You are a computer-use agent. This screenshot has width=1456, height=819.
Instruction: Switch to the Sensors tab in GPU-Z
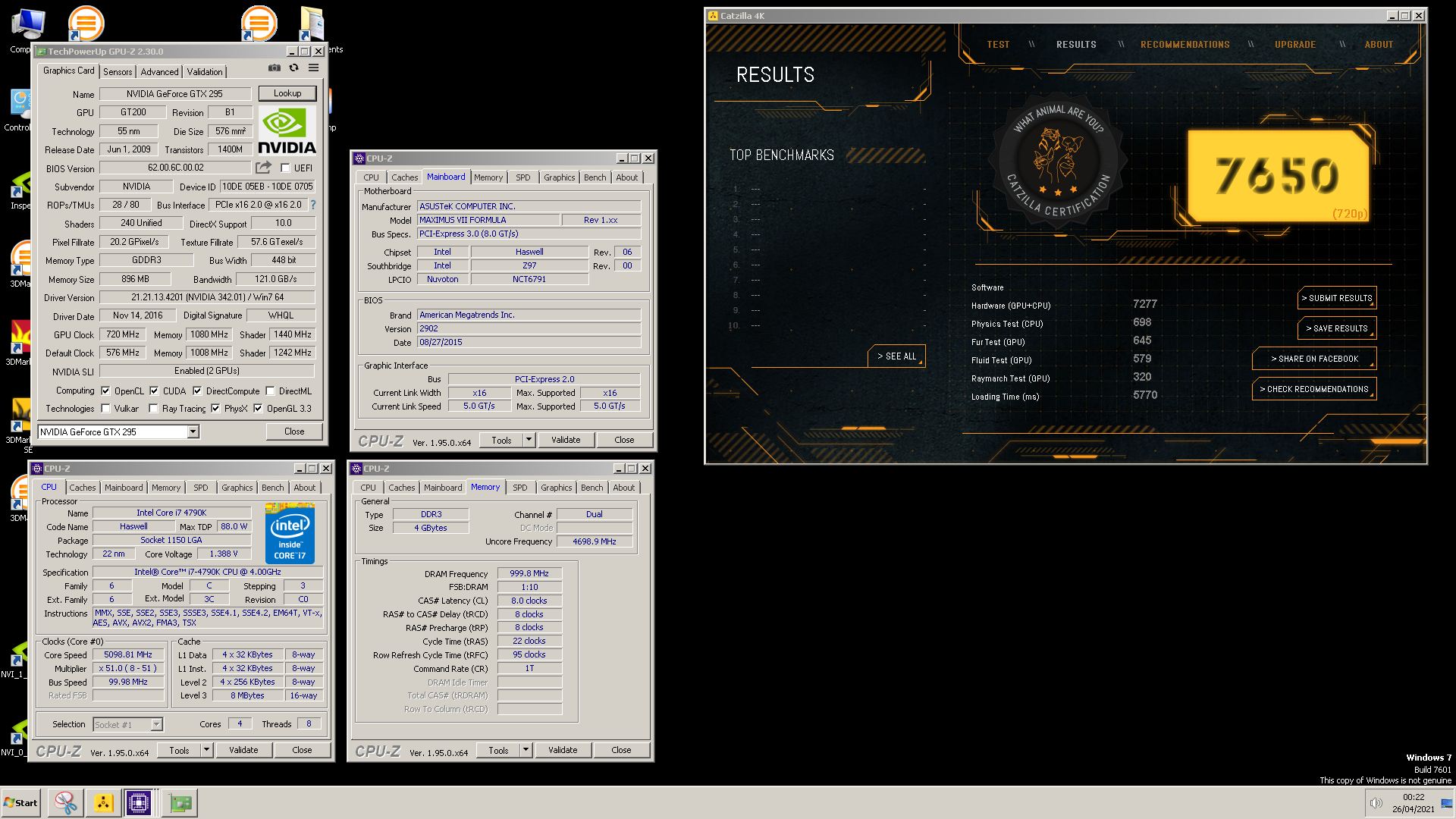coord(118,72)
